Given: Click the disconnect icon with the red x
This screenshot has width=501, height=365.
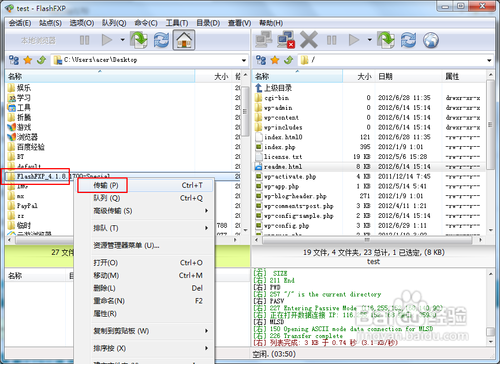Looking at the screenshot, I should 286,40.
